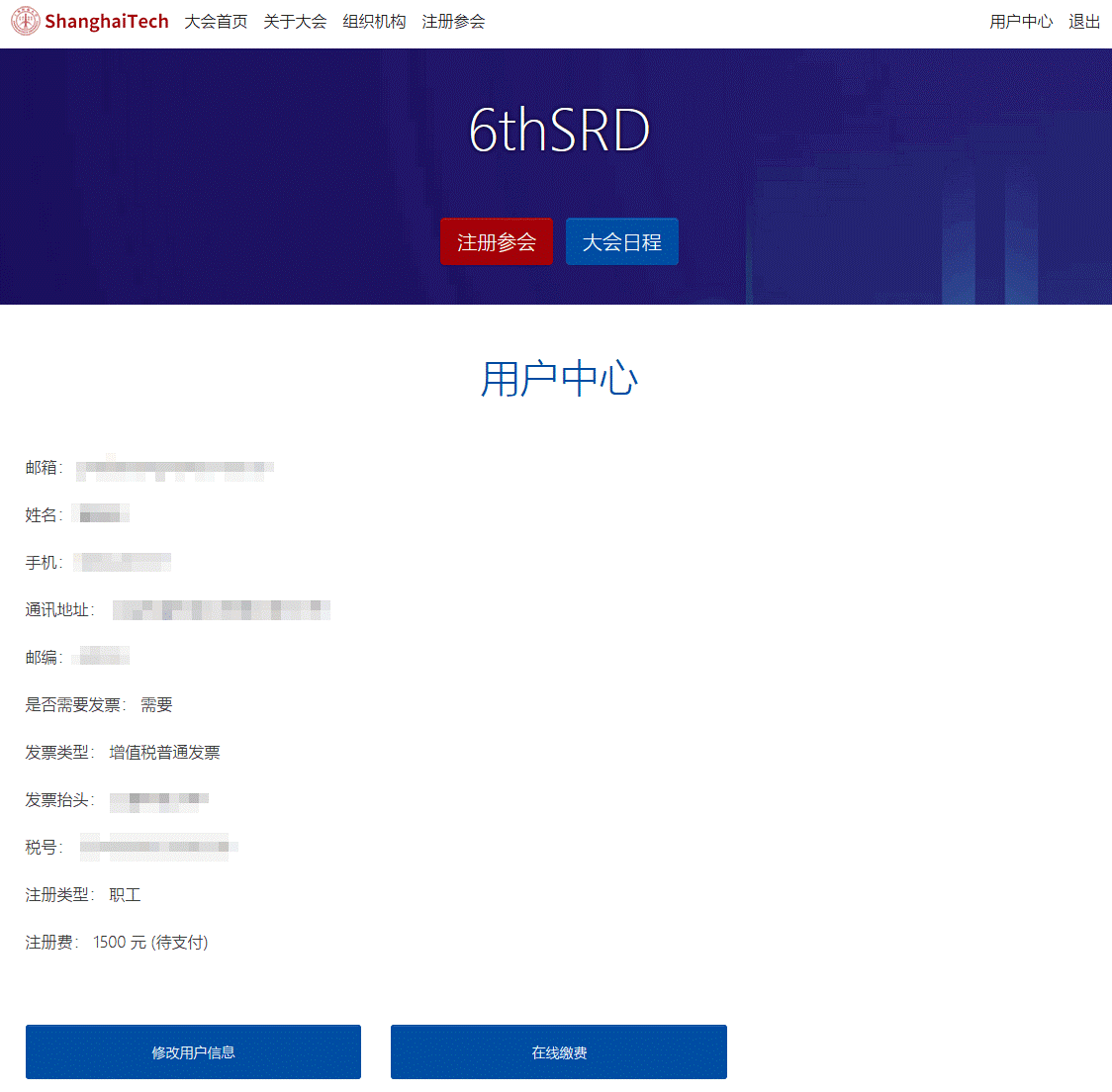Screen dimensions: 1112x1092
Task: Open 注册参会 in the top navigation bar
Action: coord(453,22)
